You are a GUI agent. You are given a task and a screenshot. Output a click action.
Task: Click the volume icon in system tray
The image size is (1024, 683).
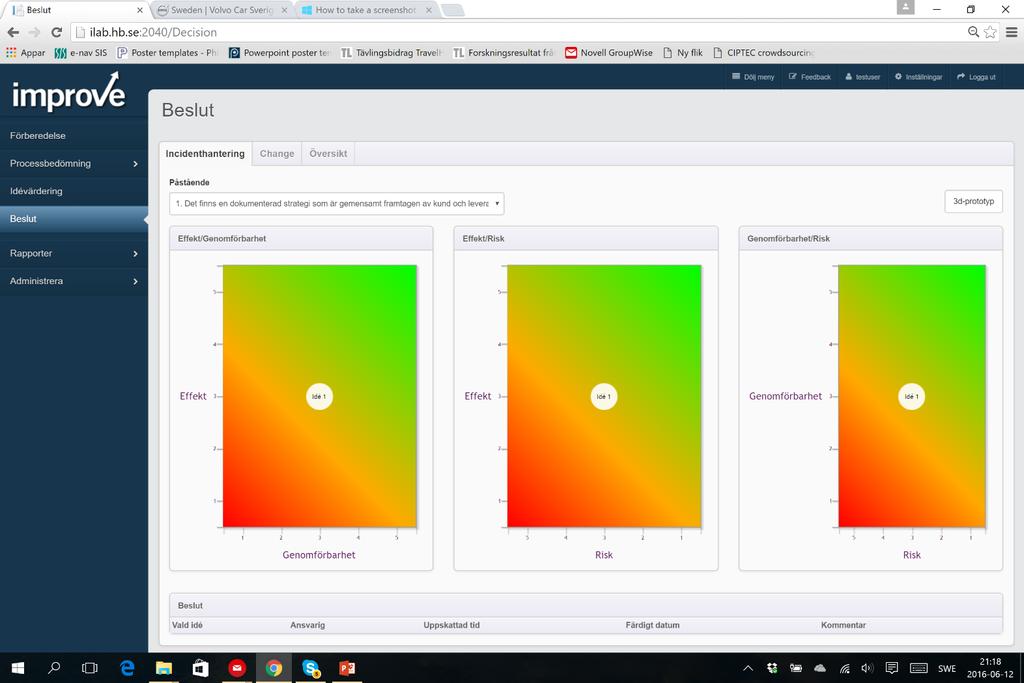(867, 667)
